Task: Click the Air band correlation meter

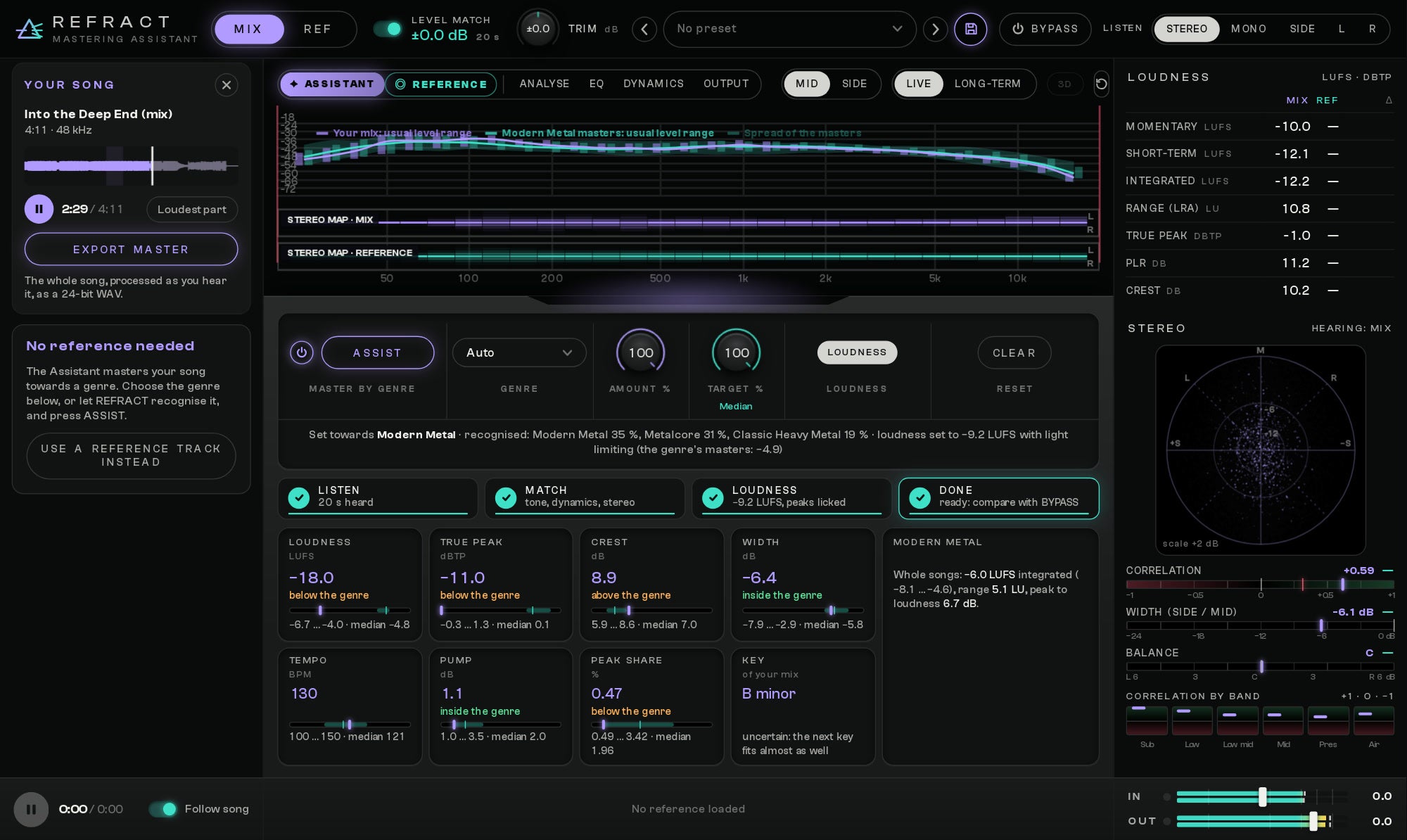Action: tap(1373, 720)
